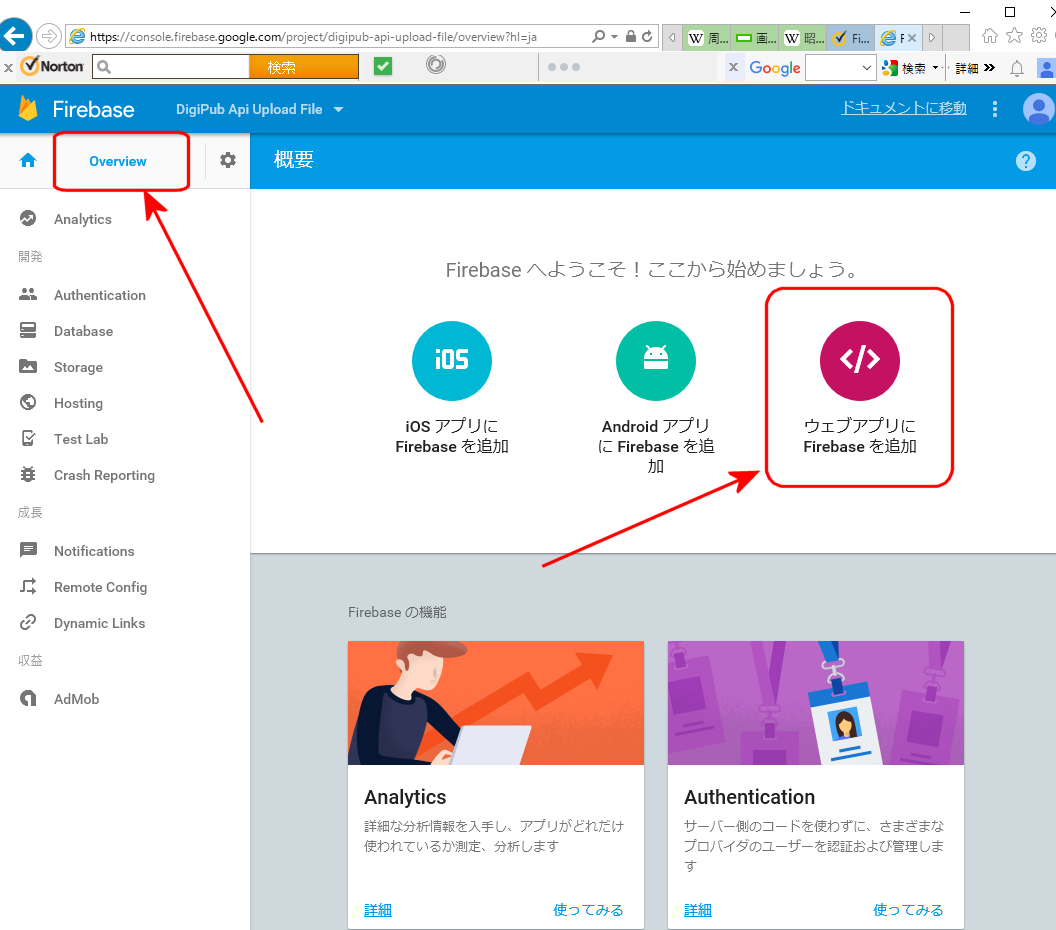Viewport: 1056px width, 930px height.
Task: Open Remote Config in the sidebar
Action: 100,587
